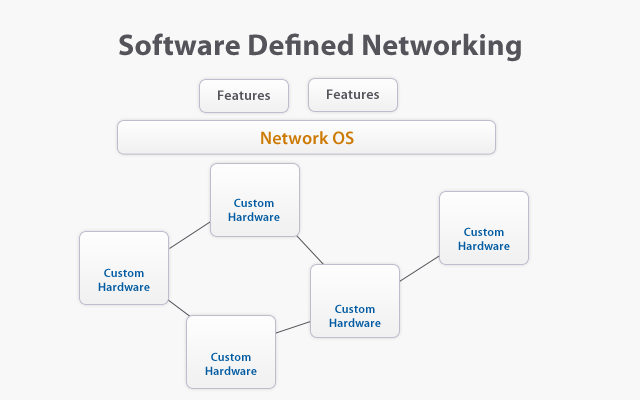Select the right Features box
This screenshot has height=400, width=640.
click(x=353, y=95)
